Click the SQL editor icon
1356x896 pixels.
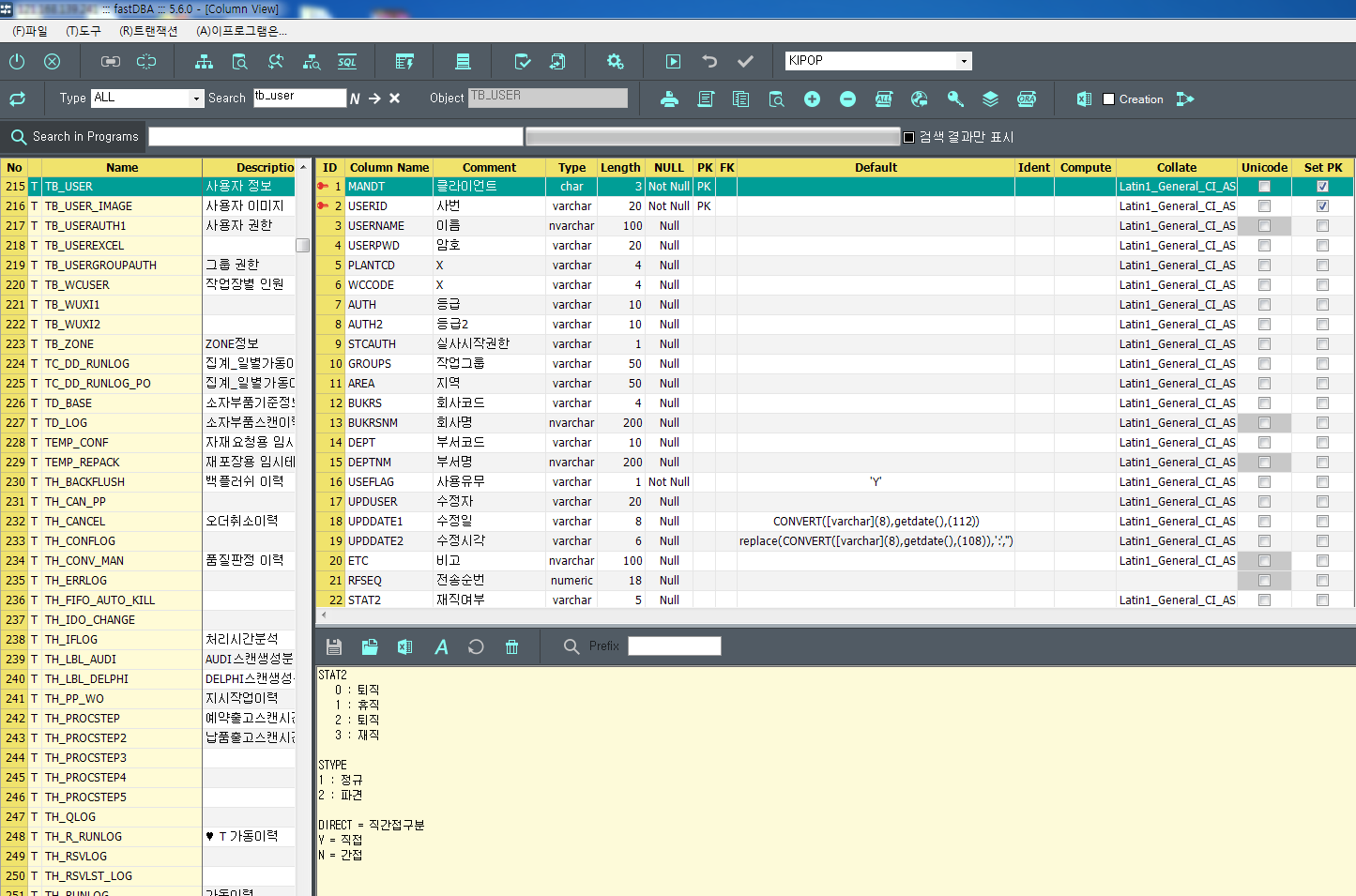tap(347, 61)
